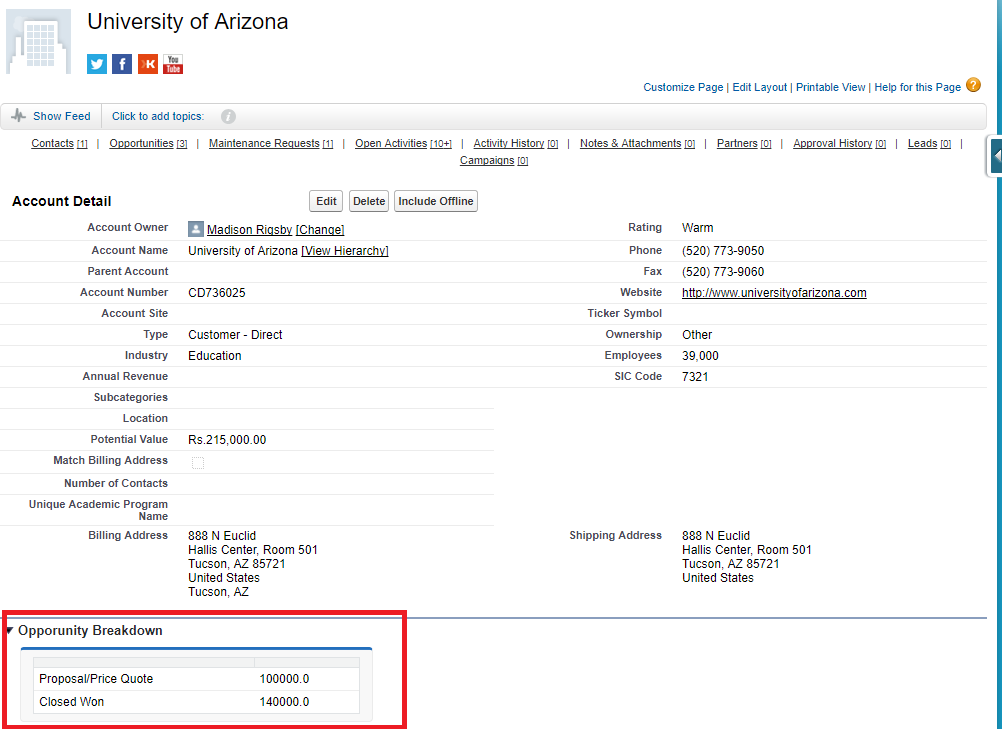Expand the collapsed sidebar arrow tab
The image size is (1002, 729).
995,155
